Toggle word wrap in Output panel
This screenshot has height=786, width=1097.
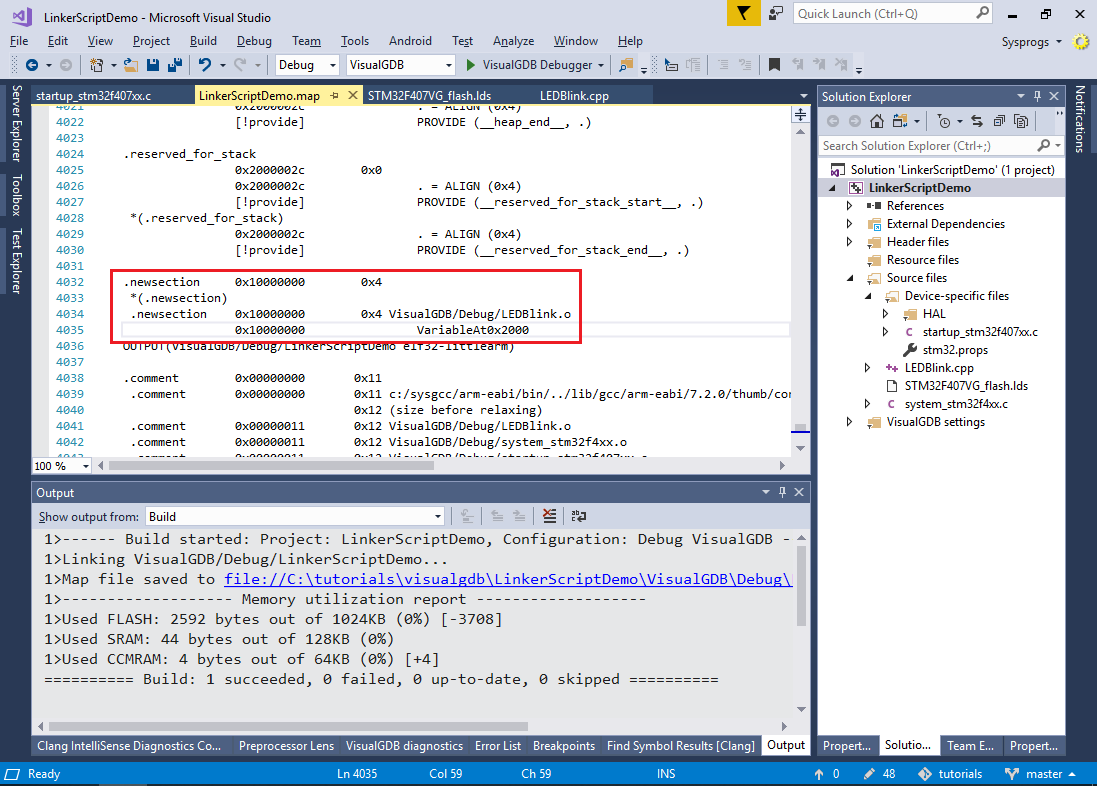578,516
